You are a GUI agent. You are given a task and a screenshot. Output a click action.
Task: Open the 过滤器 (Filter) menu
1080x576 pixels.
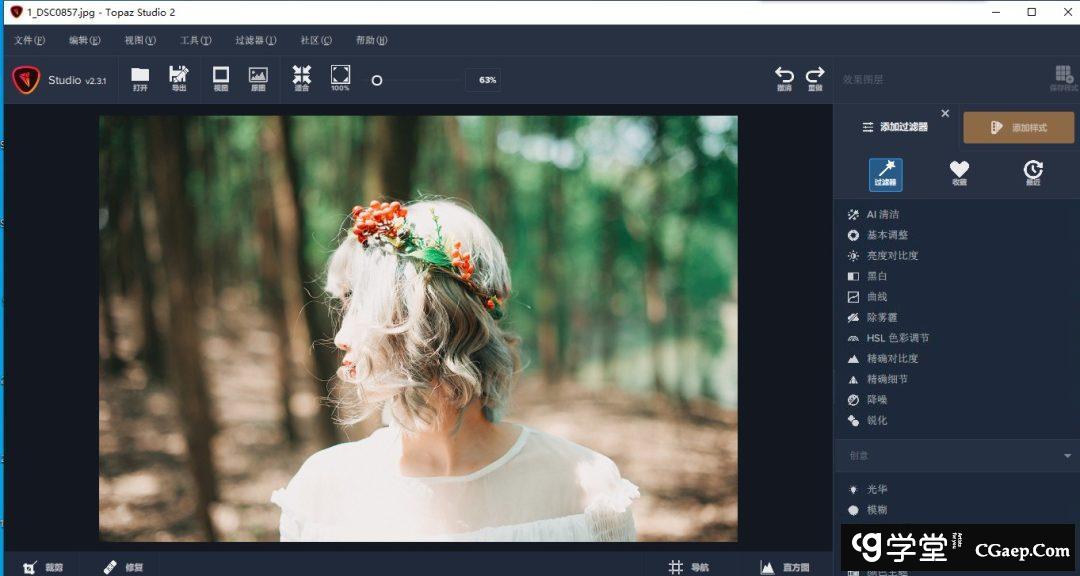(x=255, y=41)
